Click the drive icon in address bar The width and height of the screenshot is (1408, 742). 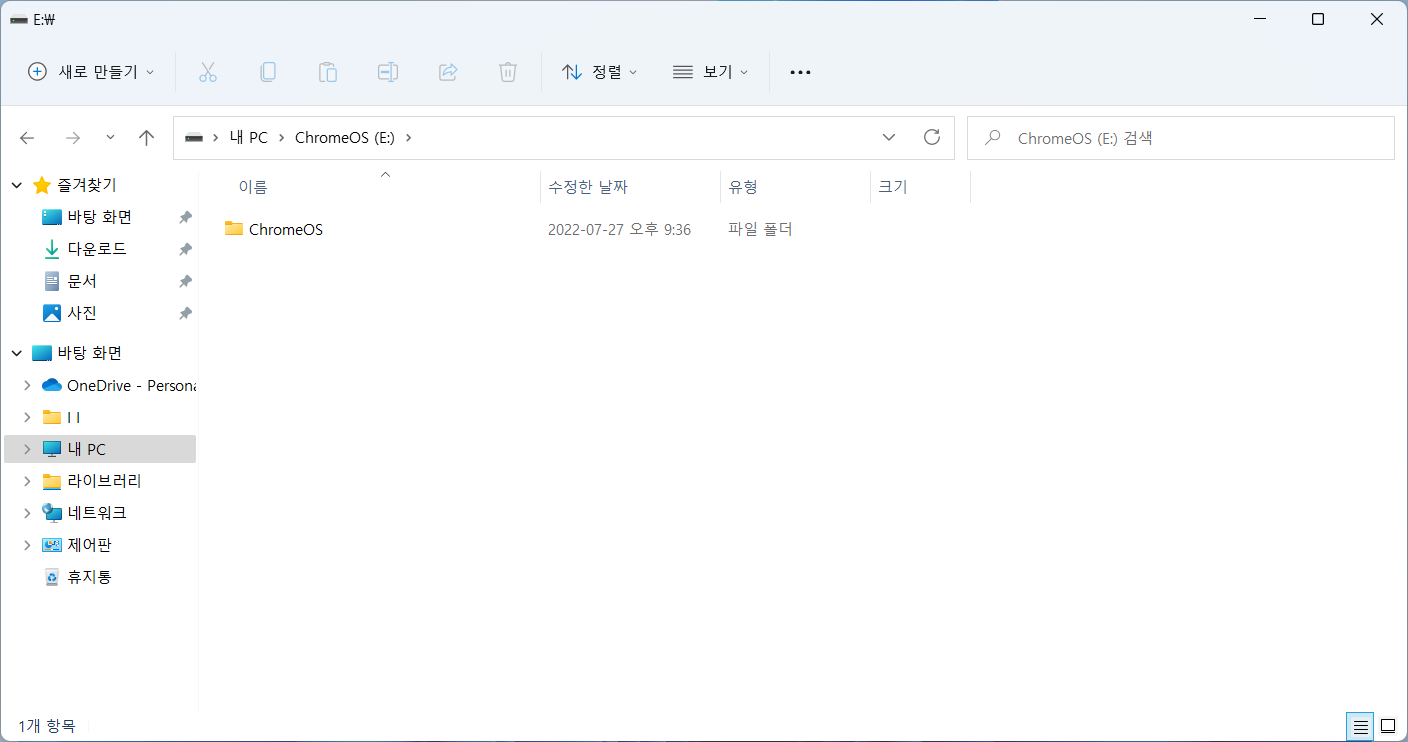click(x=194, y=138)
